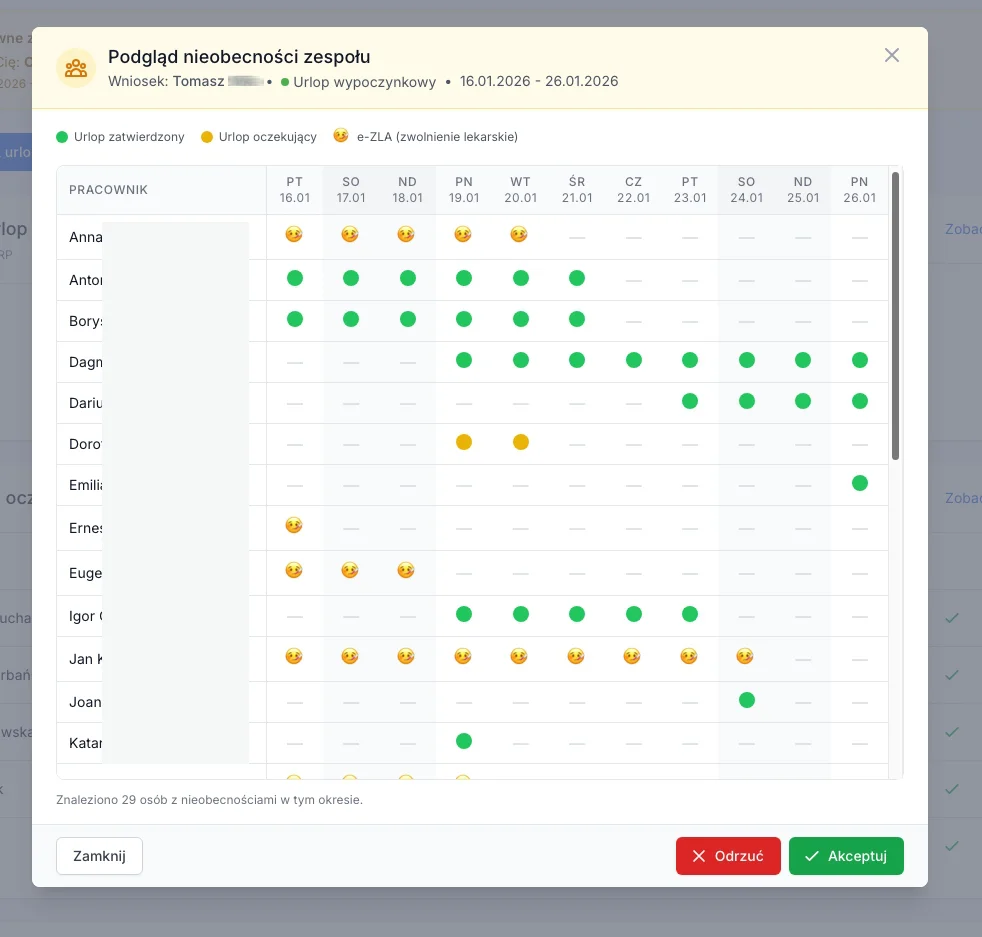Select the Igor employee row name
Image resolution: width=982 pixels, height=937 pixels.
pyautogui.click(x=82, y=616)
